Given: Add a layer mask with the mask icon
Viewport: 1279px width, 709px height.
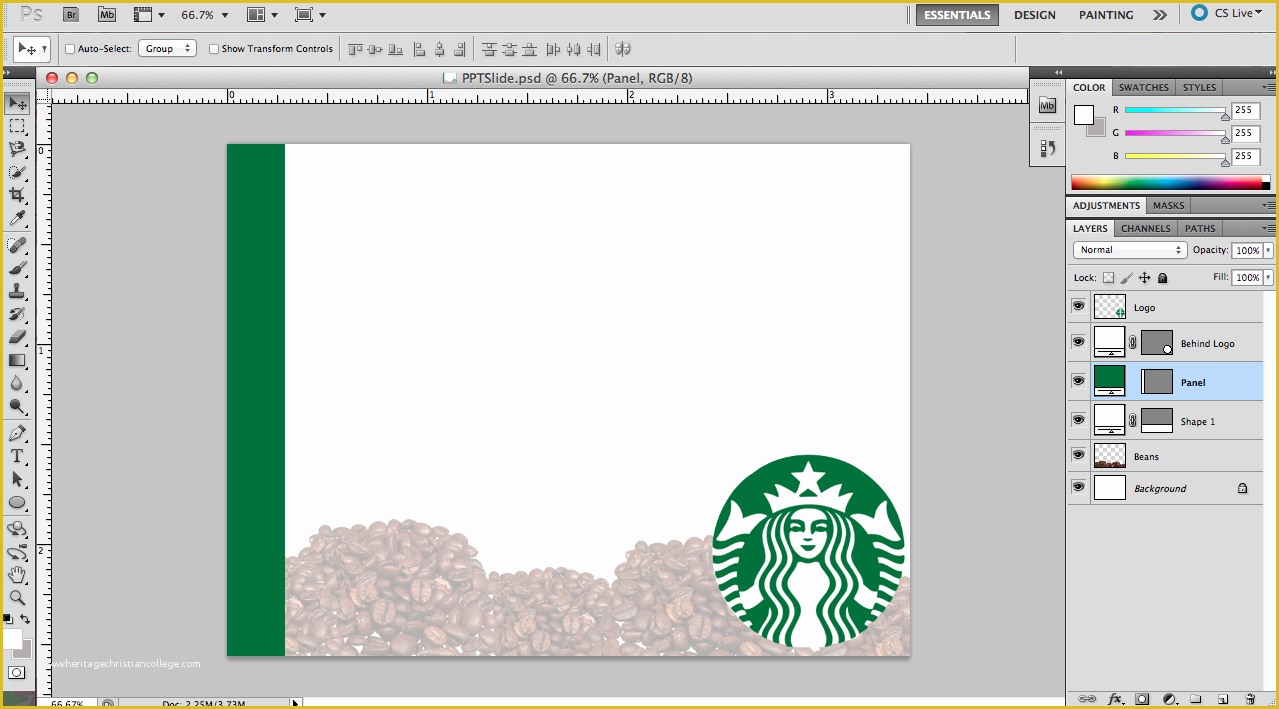Looking at the screenshot, I should pyautogui.click(x=1142, y=699).
